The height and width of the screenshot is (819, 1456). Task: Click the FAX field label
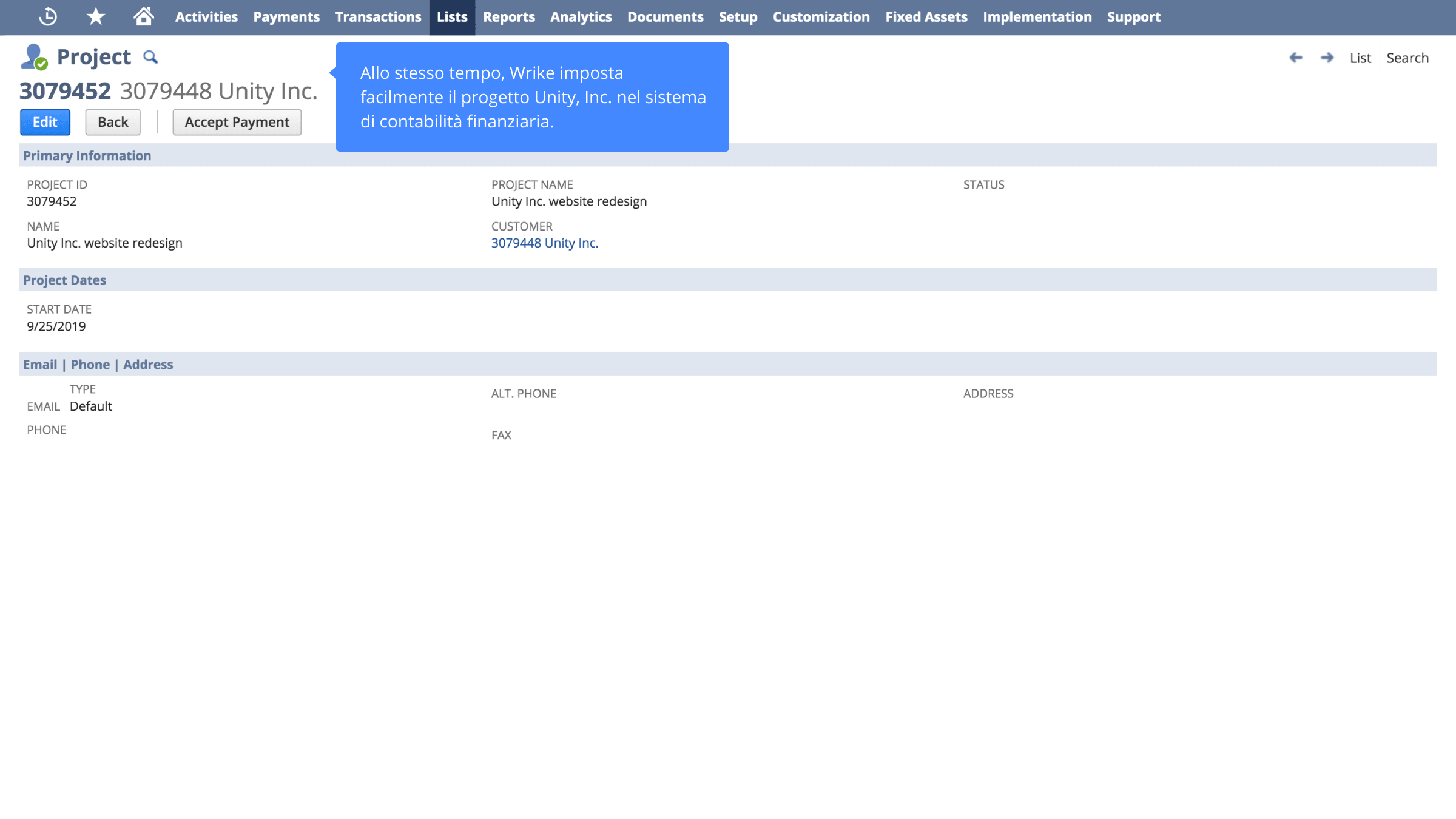pos(501,436)
